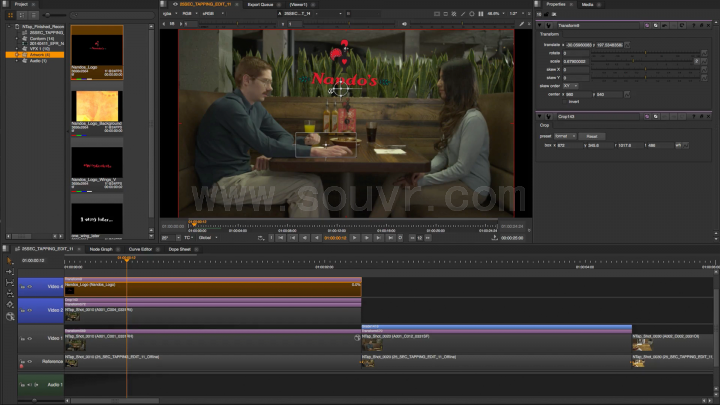The height and width of the screenshot is (405, 720).
Task: Toggle lock on Video 2 track
Action: 22,311
